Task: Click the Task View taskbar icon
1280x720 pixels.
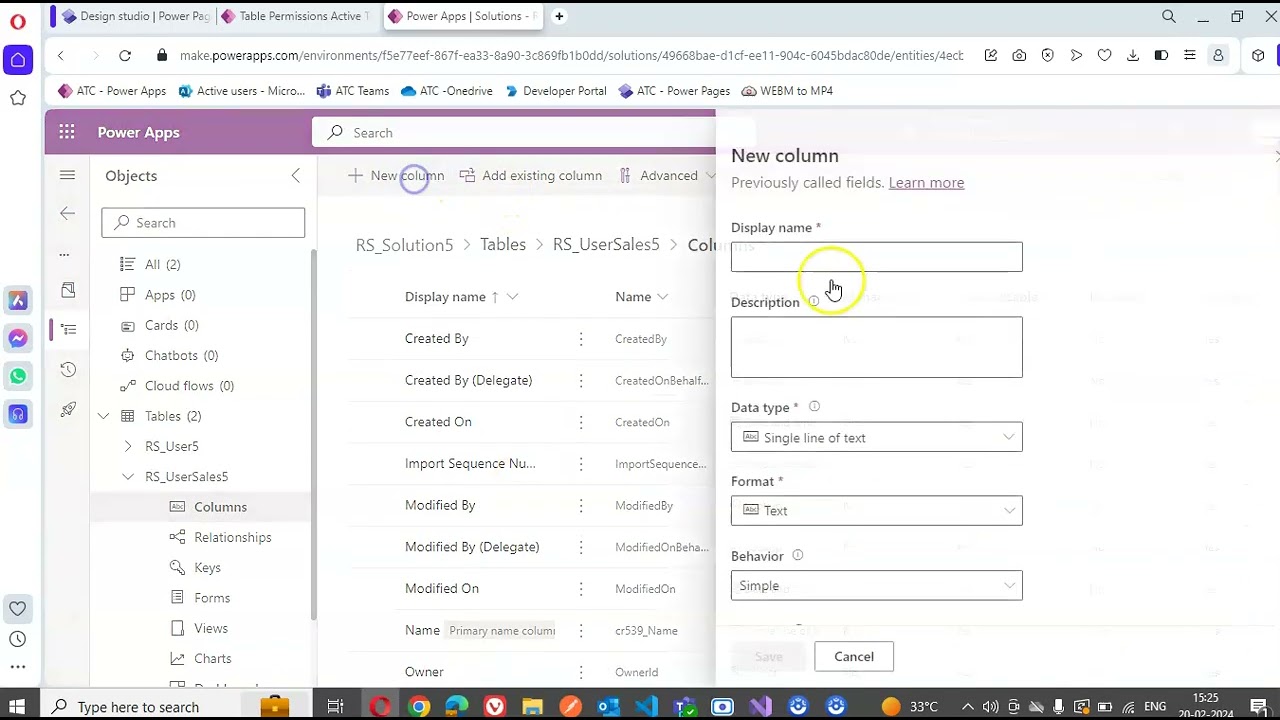Action: (335, 707)
